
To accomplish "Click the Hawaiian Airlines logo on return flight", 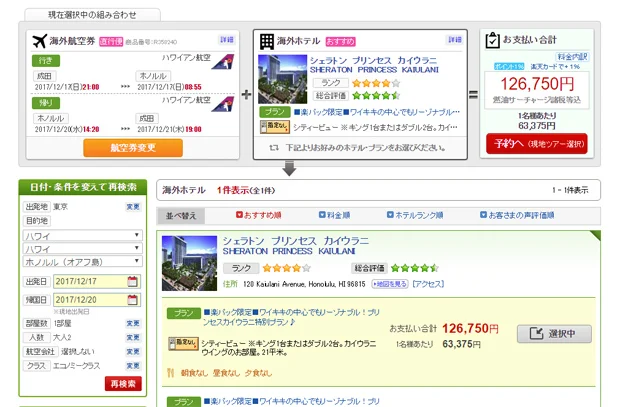I will point(223,103).
